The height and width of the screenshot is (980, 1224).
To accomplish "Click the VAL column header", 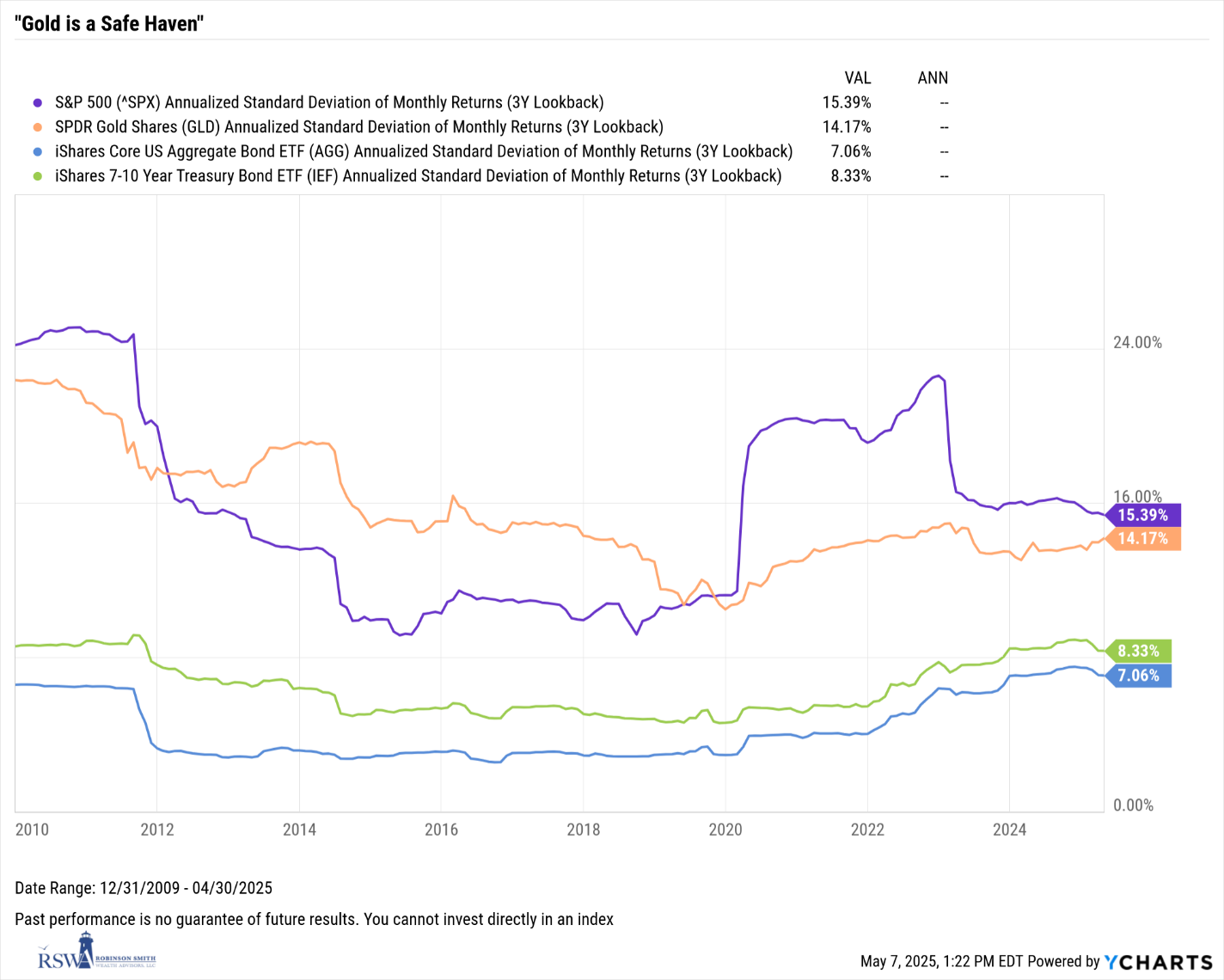I will click(857, 78).
